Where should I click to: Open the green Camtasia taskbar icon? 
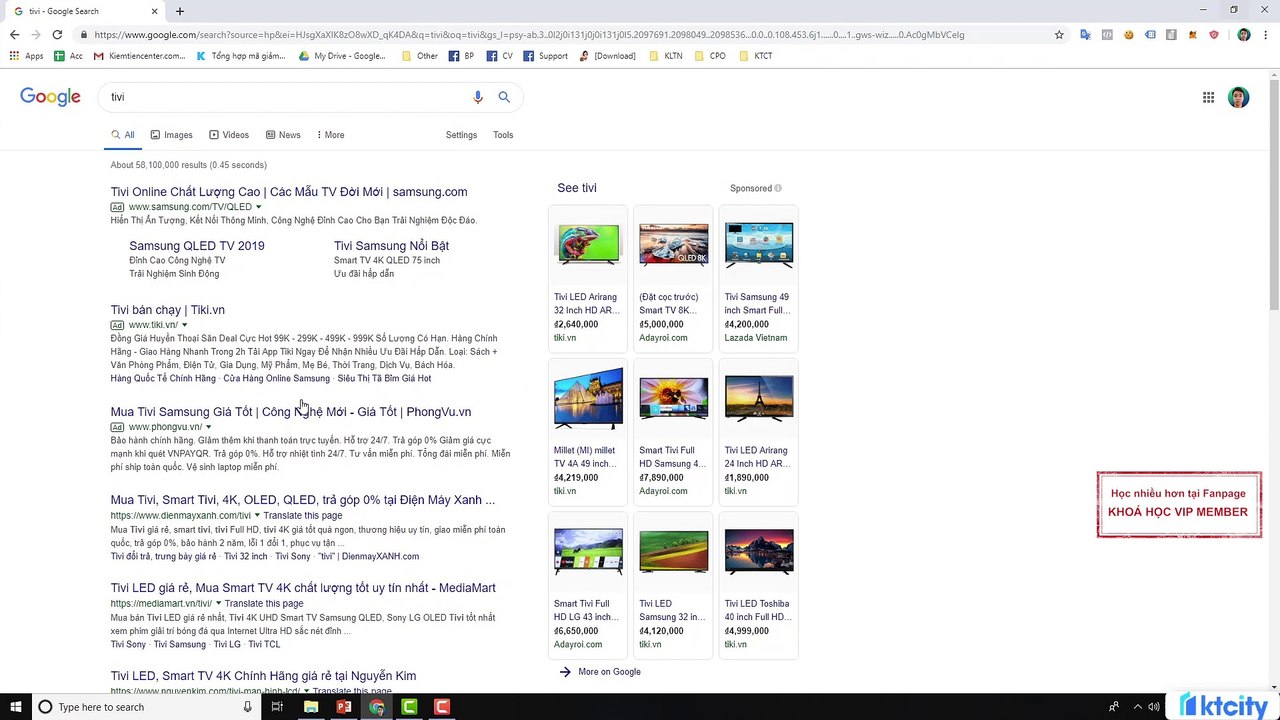409,707
